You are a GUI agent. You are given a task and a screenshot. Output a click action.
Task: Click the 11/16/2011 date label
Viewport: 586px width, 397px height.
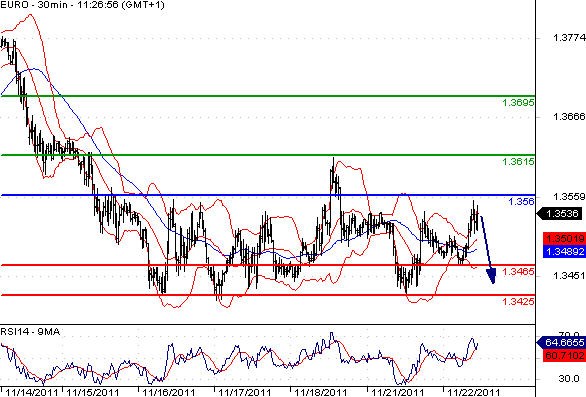(169, 392)
